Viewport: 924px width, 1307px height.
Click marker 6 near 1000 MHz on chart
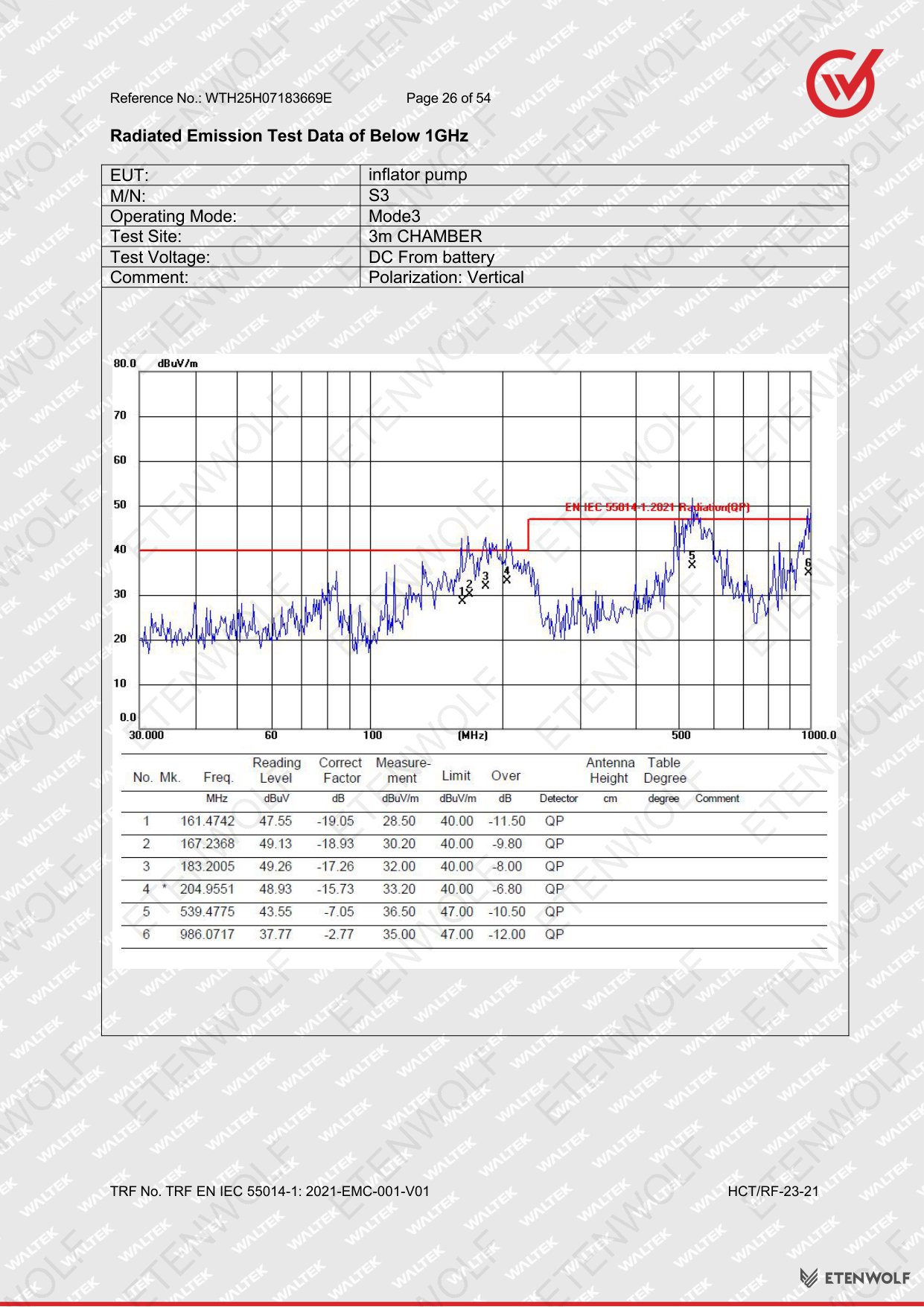pos(809,567)
